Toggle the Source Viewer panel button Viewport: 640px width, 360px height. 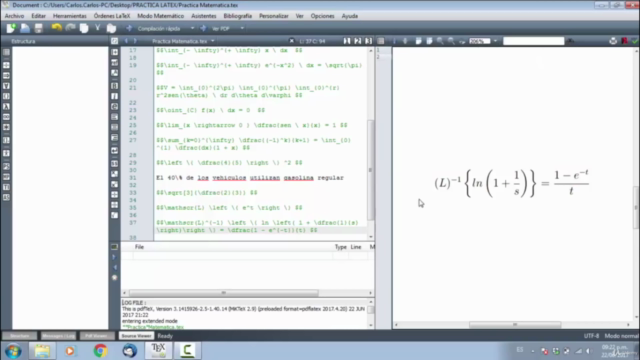[x=136, y=336]
